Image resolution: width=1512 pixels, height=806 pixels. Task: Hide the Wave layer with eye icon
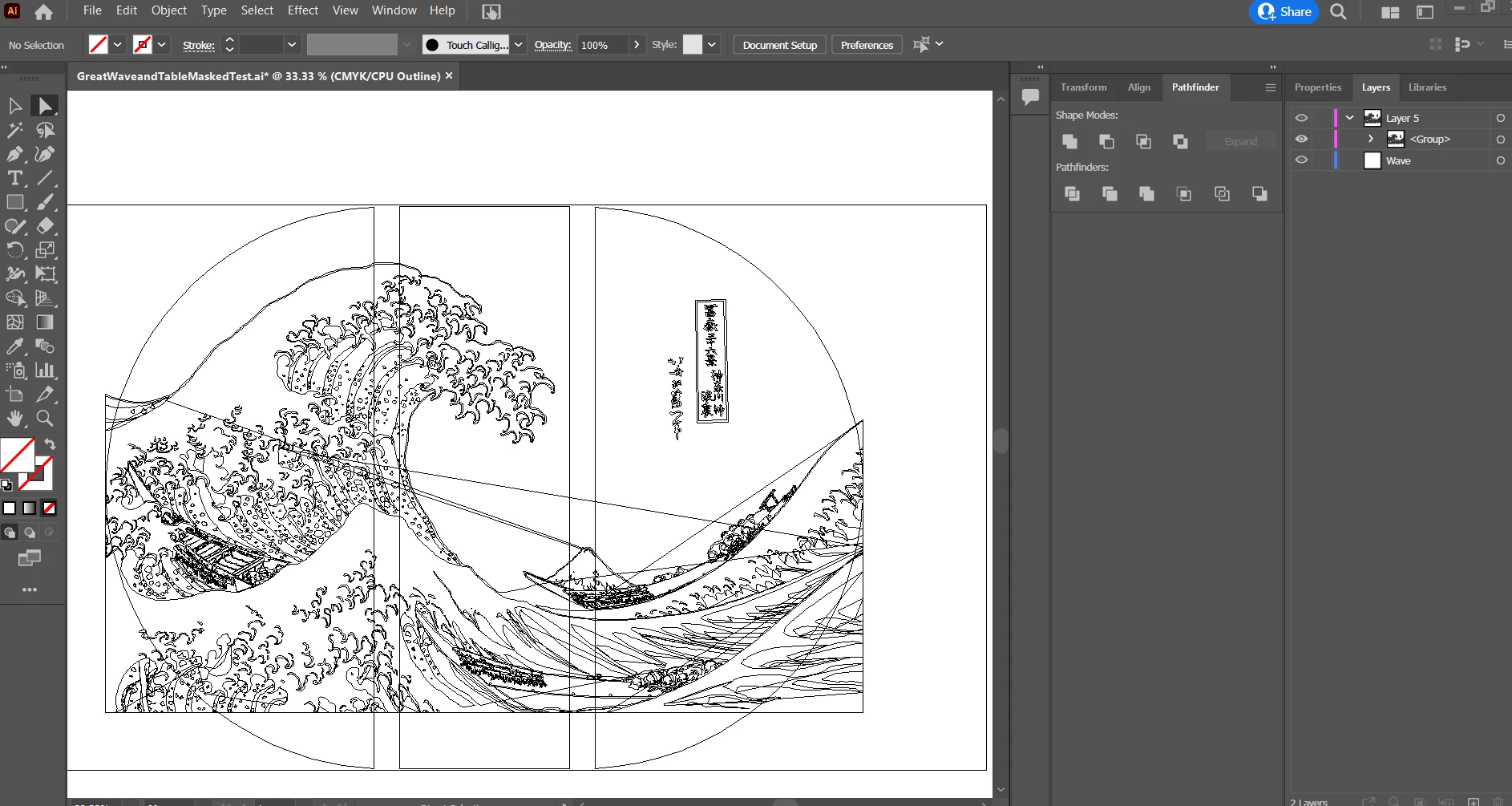pyautogui.click(x=1301, y=160)
